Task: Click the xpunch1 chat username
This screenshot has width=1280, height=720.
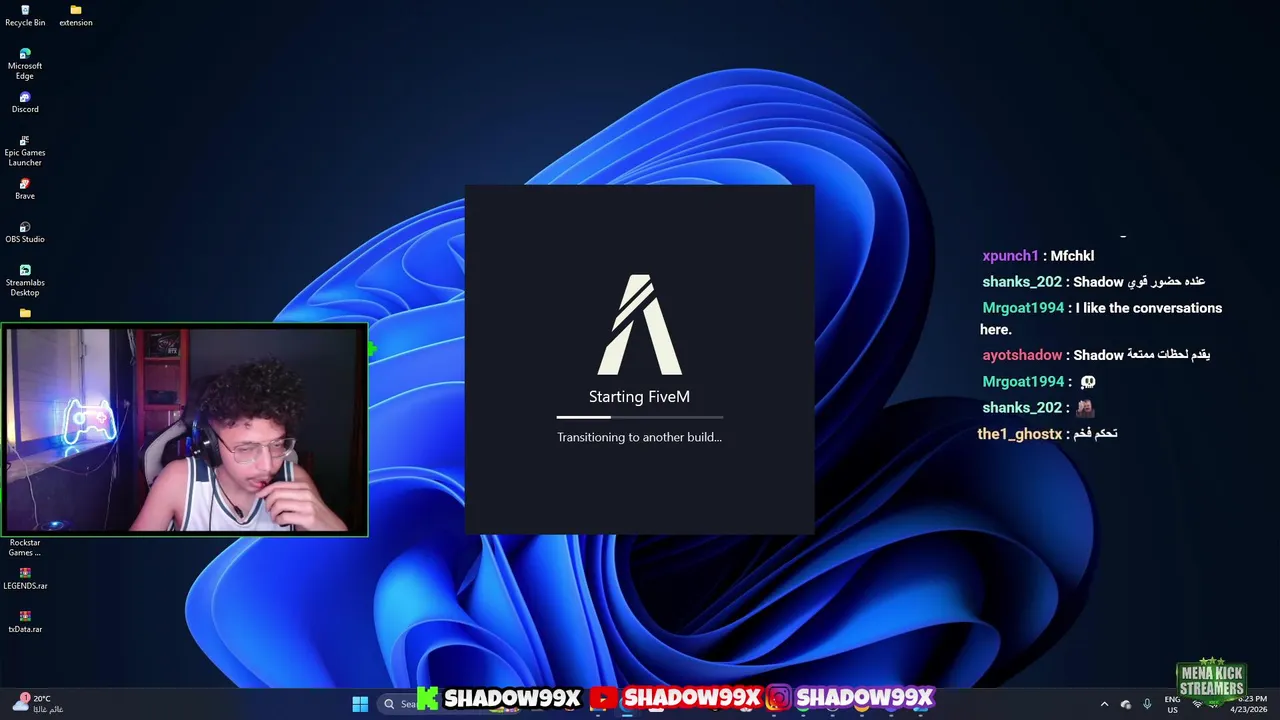Action: [x=1010, y=256]
